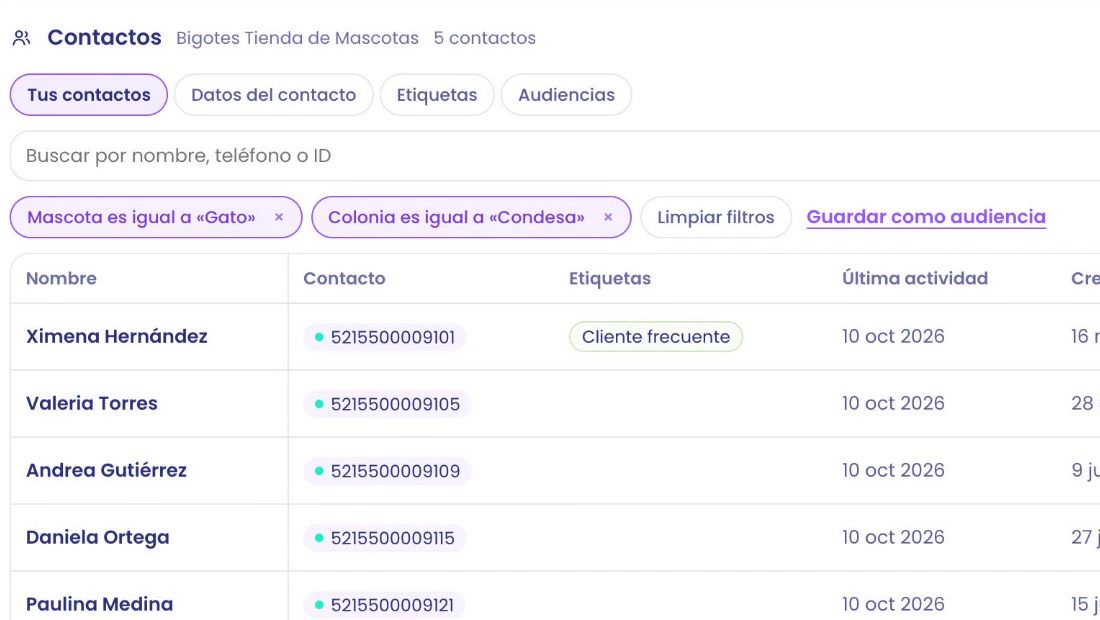Click Andrea Gutiérrez's last activity date
Viewport: 1100px width, 620px height.
pos(893,470)
